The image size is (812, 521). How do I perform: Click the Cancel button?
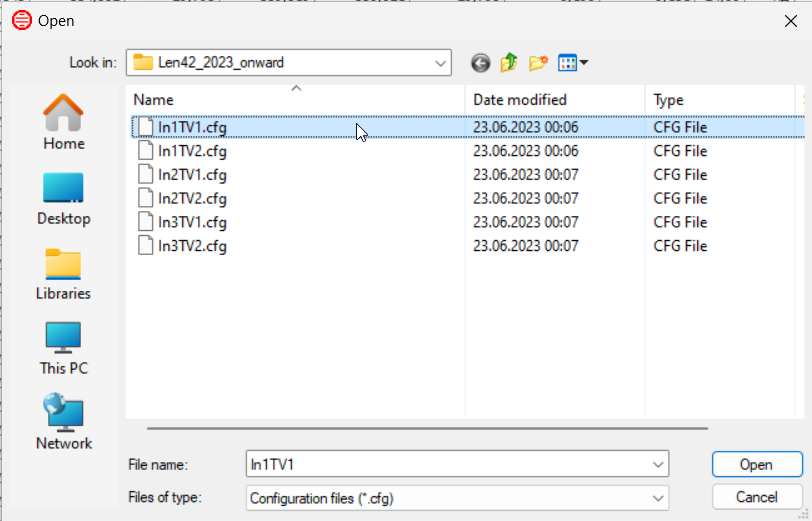757,498
